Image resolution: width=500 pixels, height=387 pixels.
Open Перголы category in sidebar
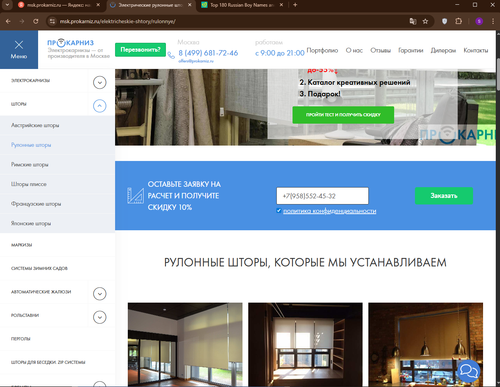(21, 339)
